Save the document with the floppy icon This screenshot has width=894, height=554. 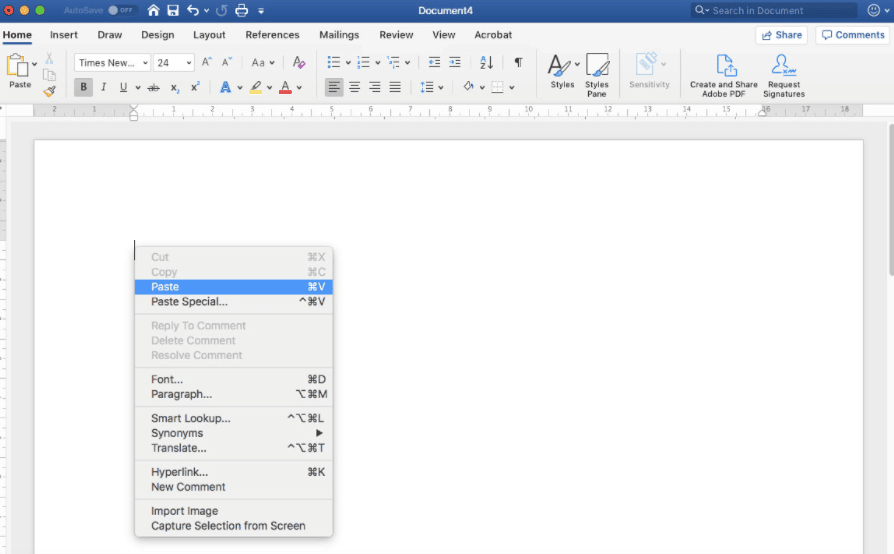click(173, 10)
